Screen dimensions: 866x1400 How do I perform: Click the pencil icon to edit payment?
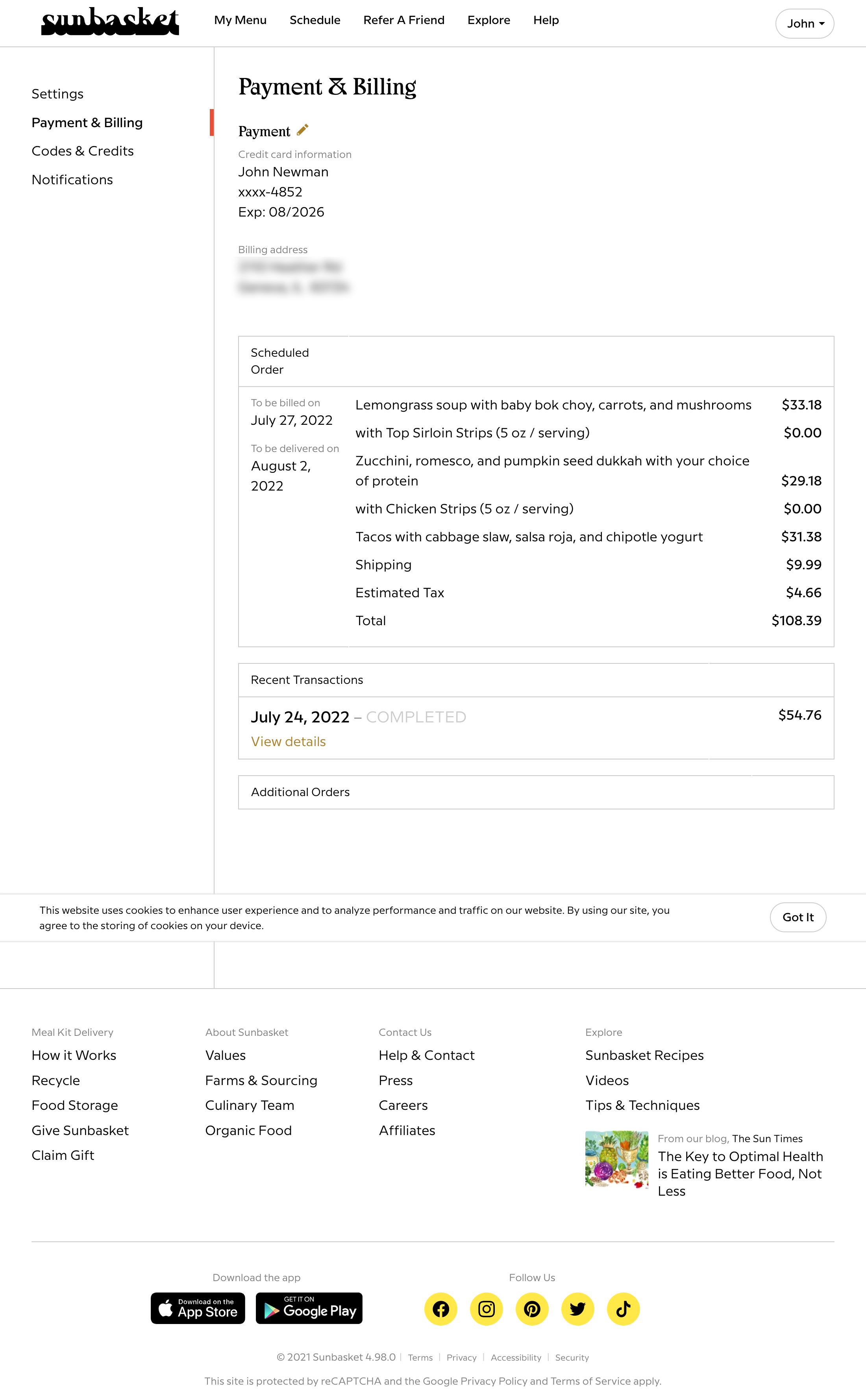302,130
